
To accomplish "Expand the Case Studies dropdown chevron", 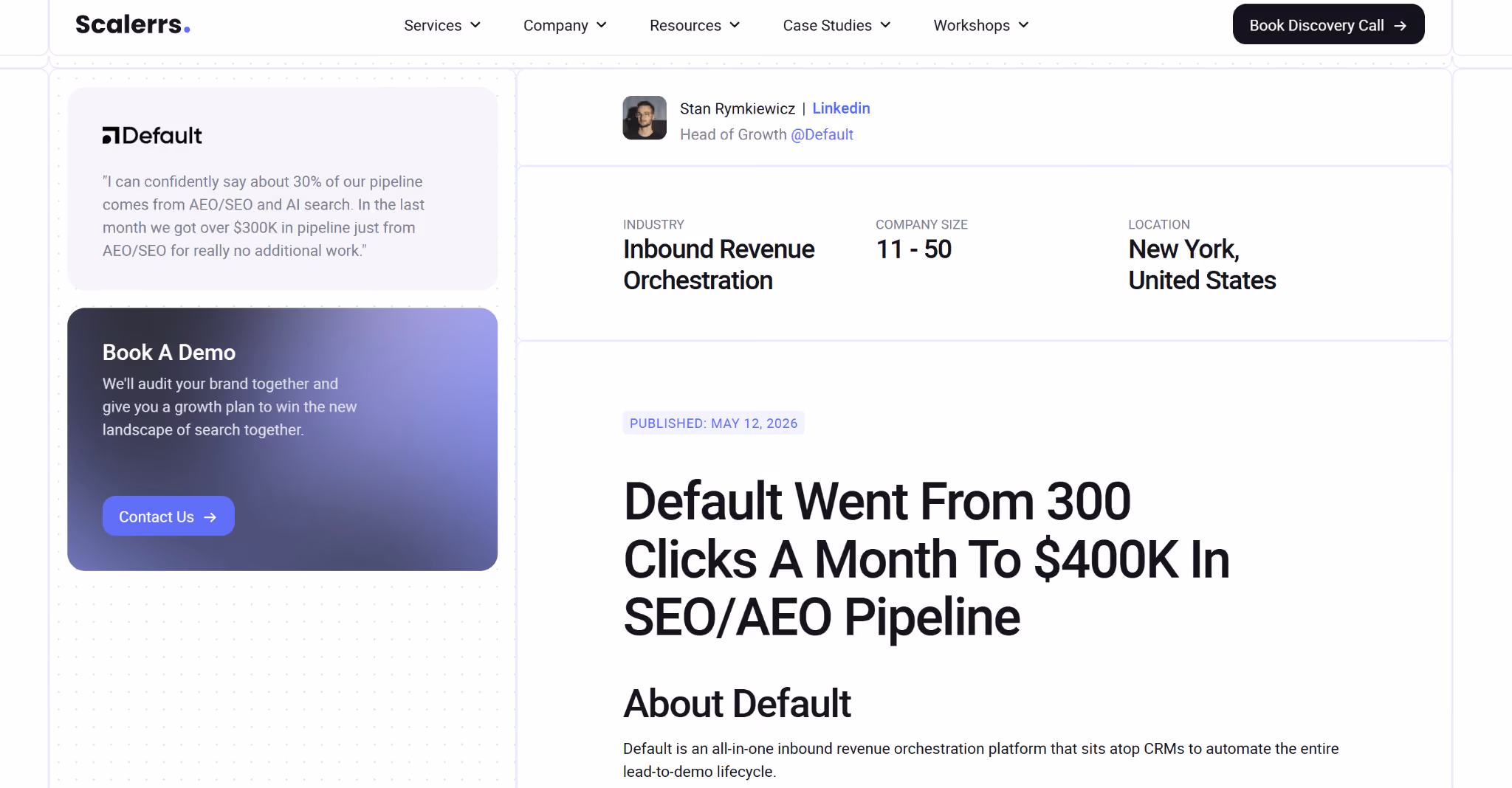I will click(x=885, y=25).
